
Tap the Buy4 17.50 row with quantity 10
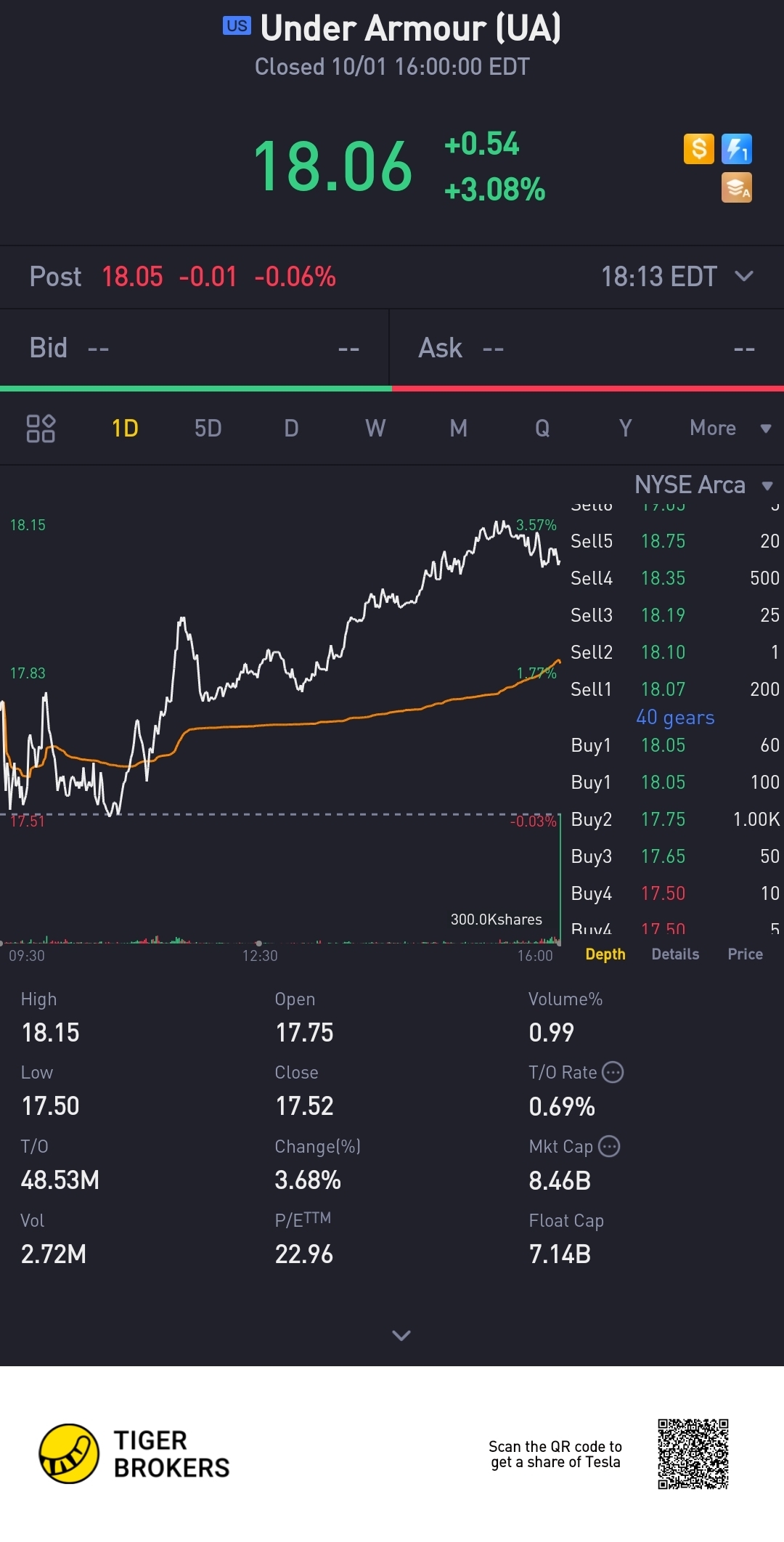(x=674, y=893)
